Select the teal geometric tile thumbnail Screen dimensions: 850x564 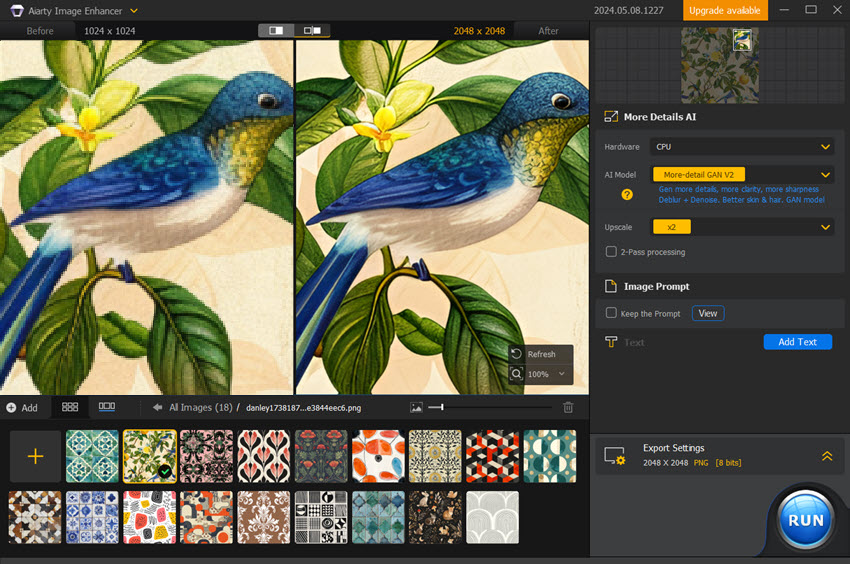92,456
